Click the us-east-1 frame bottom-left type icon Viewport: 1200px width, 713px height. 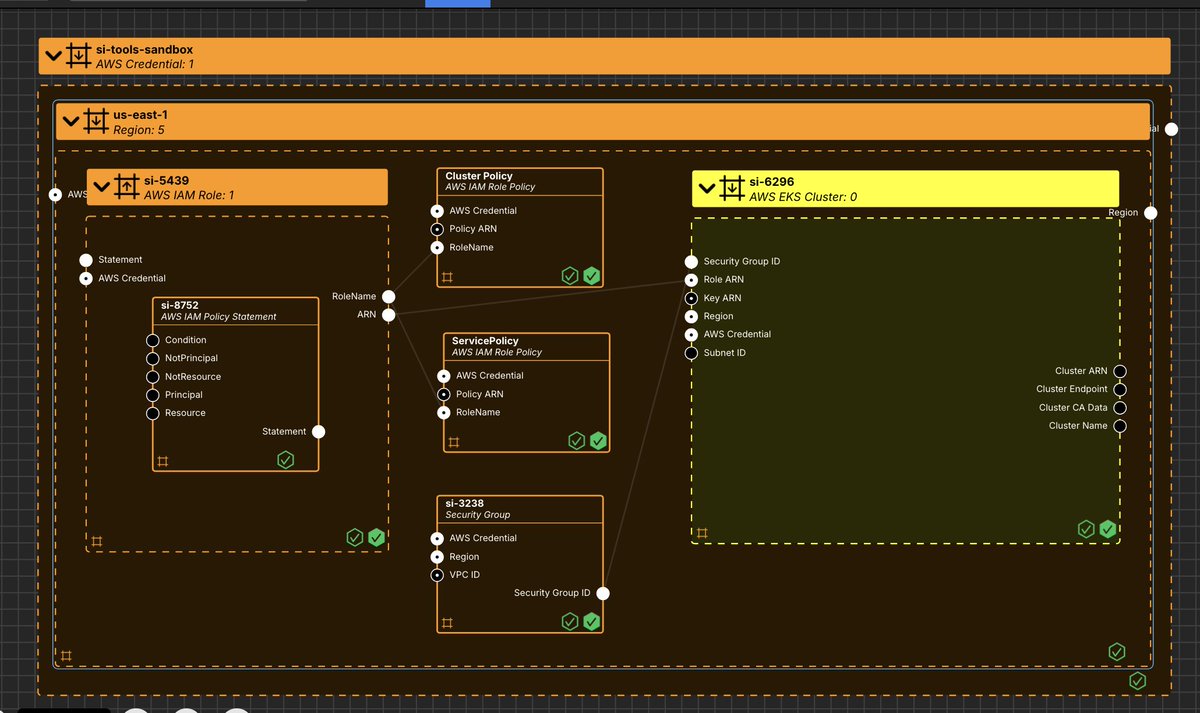click(66, 656)
